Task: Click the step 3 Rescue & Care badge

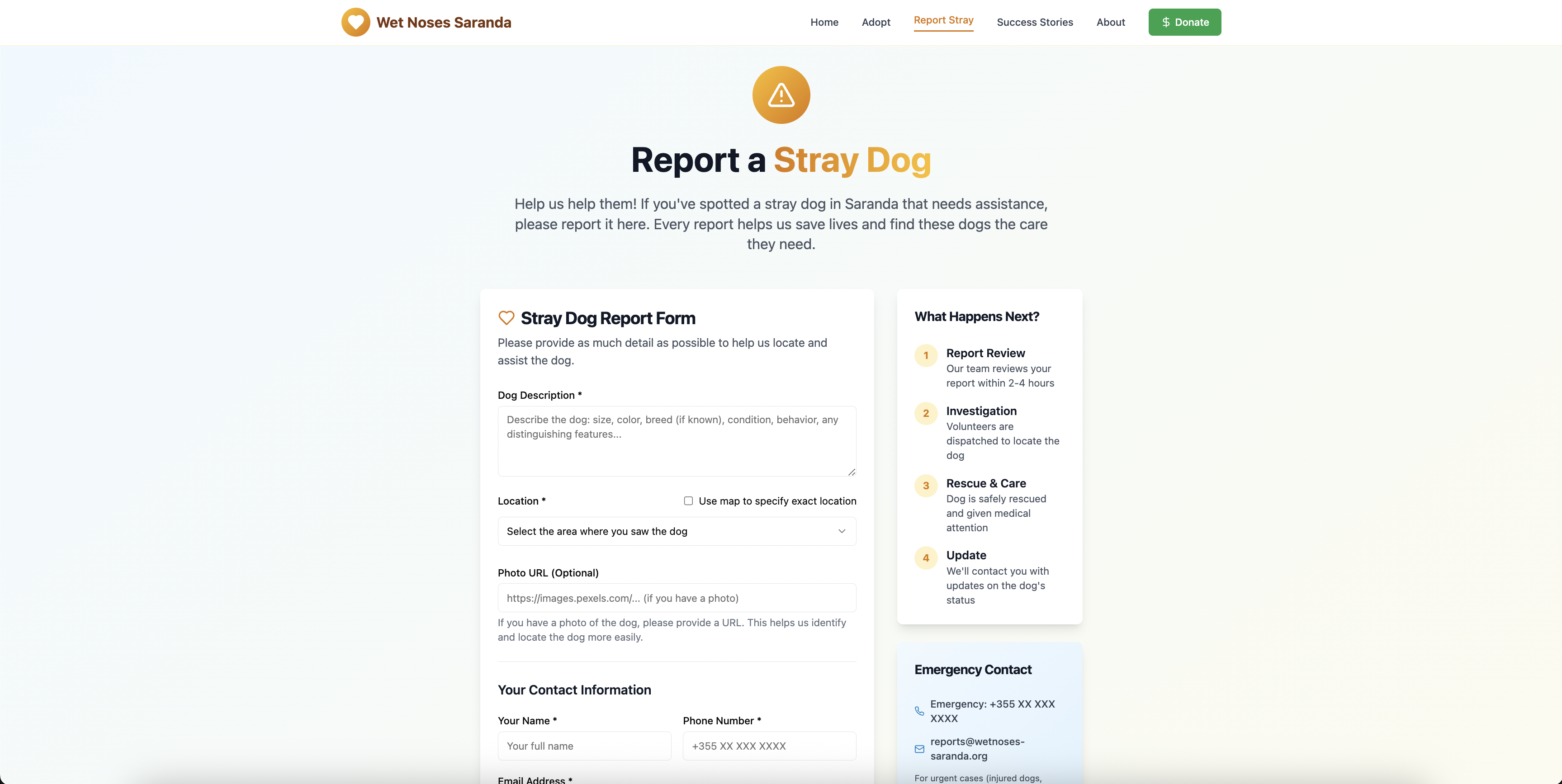Action: click(x=925, y=486)
